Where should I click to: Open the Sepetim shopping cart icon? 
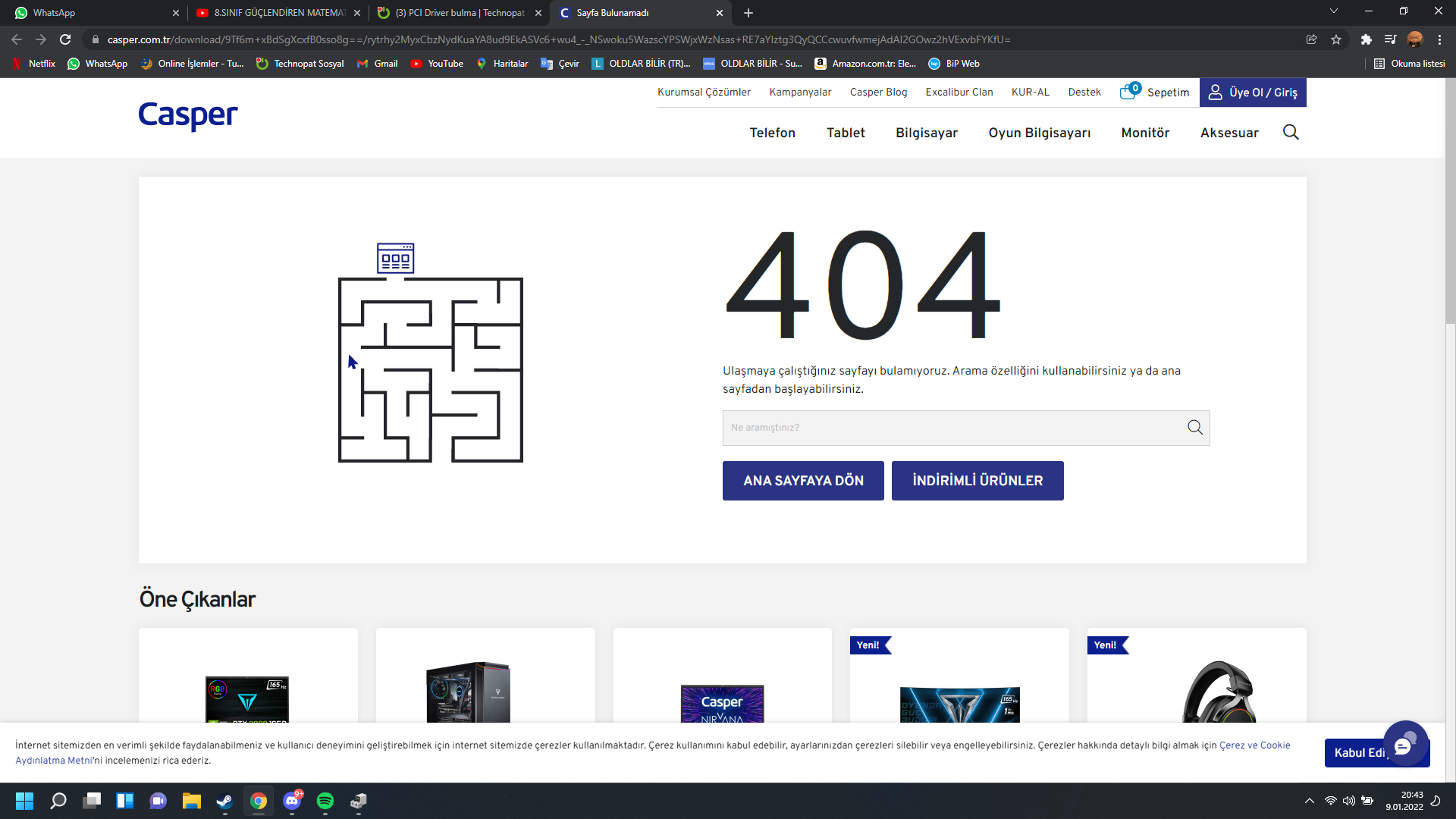(x=1129, y=92)
